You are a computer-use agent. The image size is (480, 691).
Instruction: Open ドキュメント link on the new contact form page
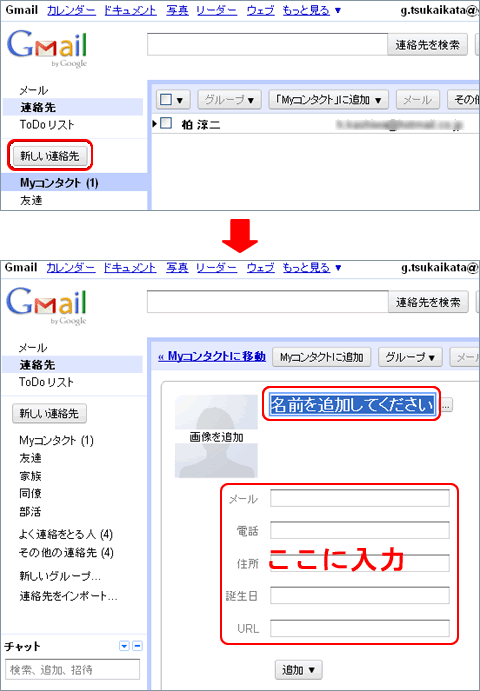pyautogui.click(x=130, y=267)
